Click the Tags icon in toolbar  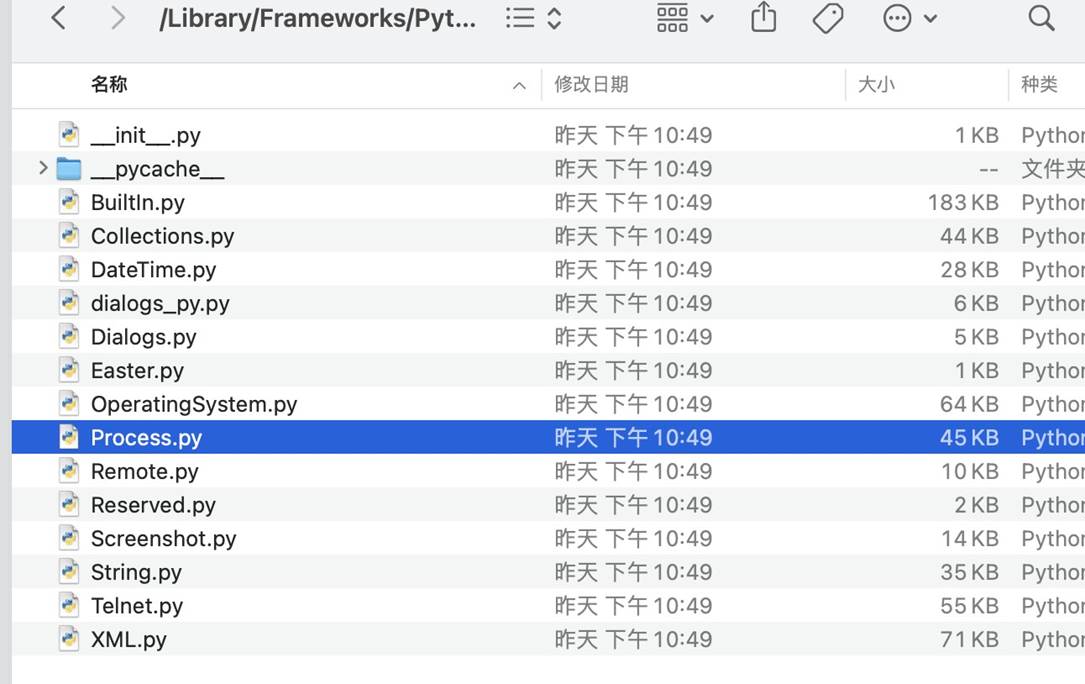[x=828, y=18]
